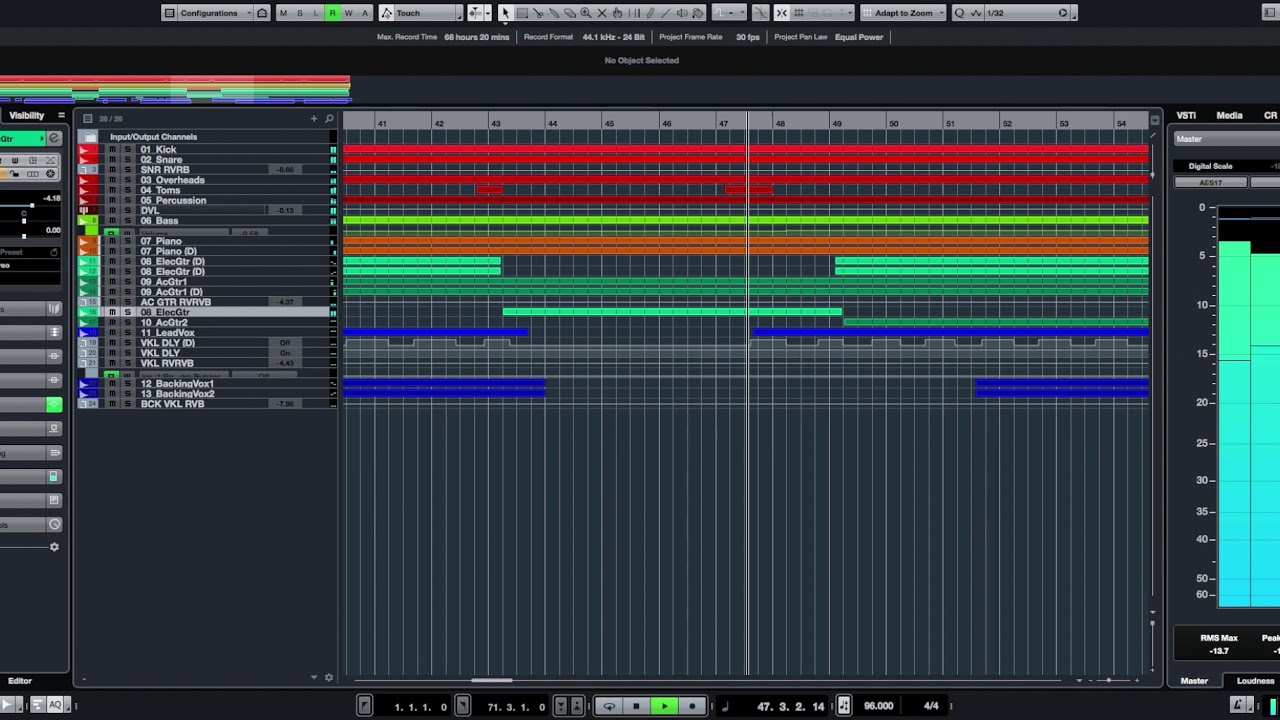This screenshot has width=1280, height=720.
Task: Open the Loudness tab
Action: (x=1255, y=681)
